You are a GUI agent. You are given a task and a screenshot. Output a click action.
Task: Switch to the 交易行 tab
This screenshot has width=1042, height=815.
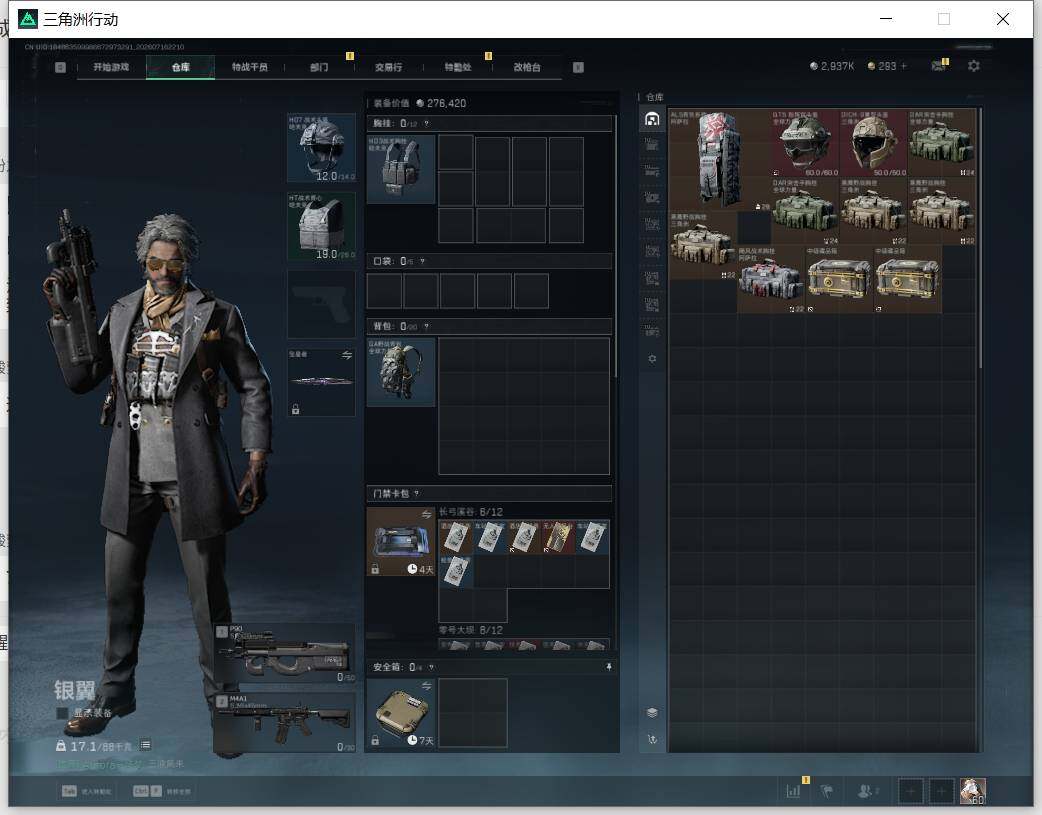pyautogui.click(x=388, y=67)
